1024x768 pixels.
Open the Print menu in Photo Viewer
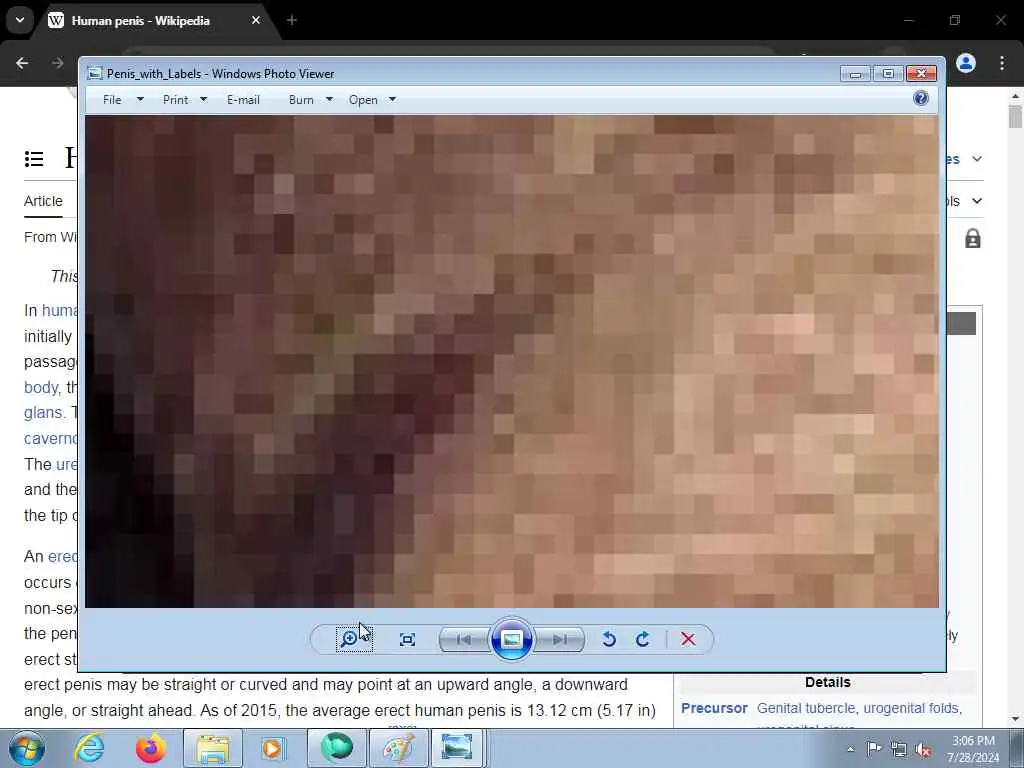[176, 100]
